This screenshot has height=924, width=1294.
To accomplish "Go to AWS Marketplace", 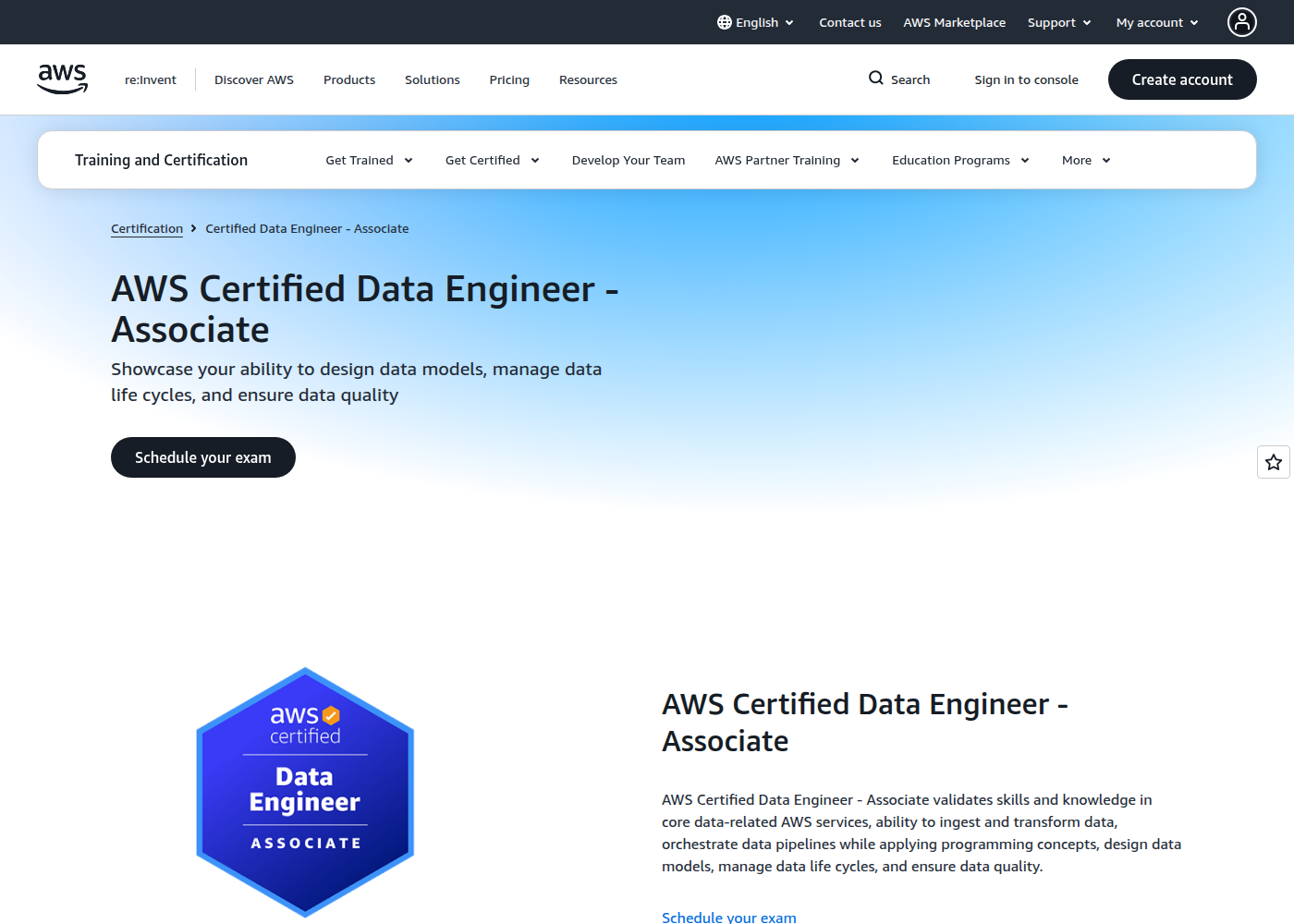I will [x=954, y=22].
